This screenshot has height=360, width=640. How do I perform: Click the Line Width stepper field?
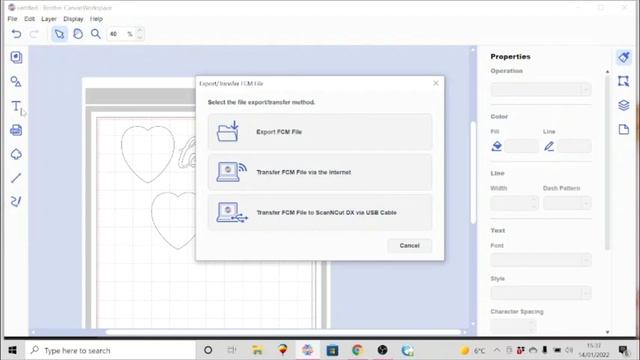[514, 203]
